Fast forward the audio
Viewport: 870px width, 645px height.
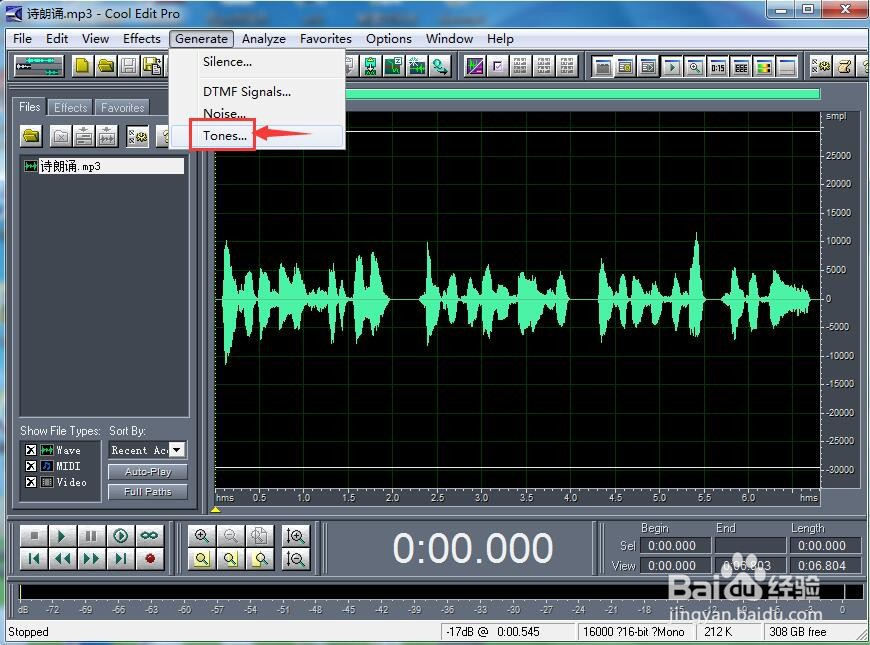(91, 558)
